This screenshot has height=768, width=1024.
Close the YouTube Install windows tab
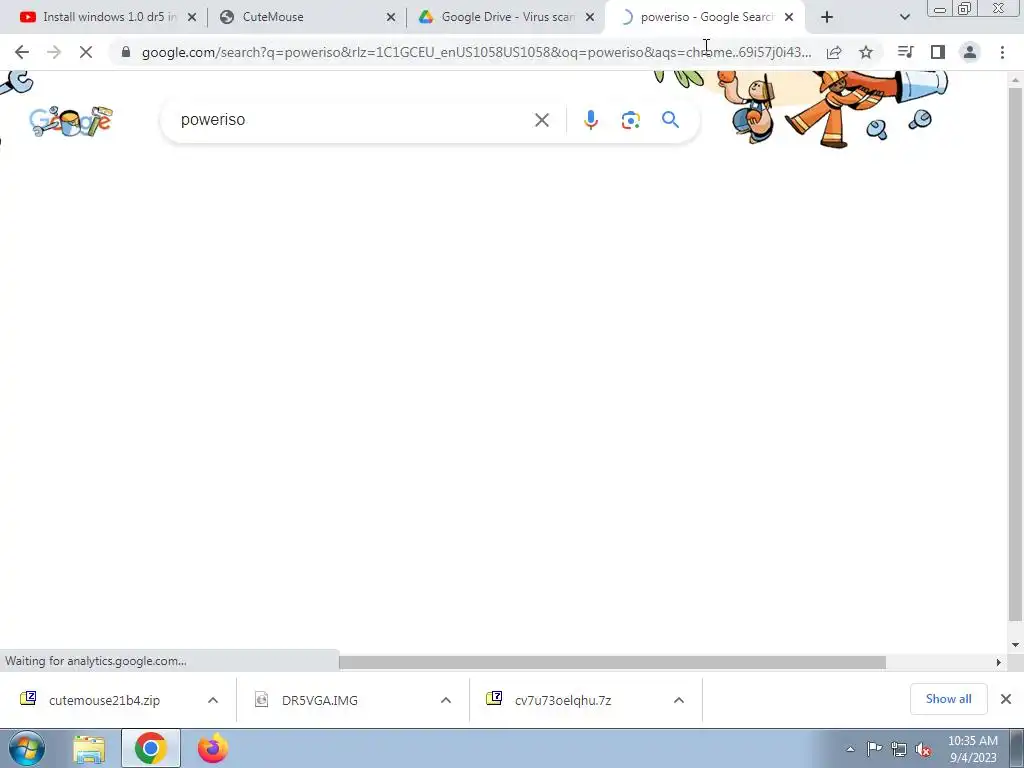pos(192,17)
